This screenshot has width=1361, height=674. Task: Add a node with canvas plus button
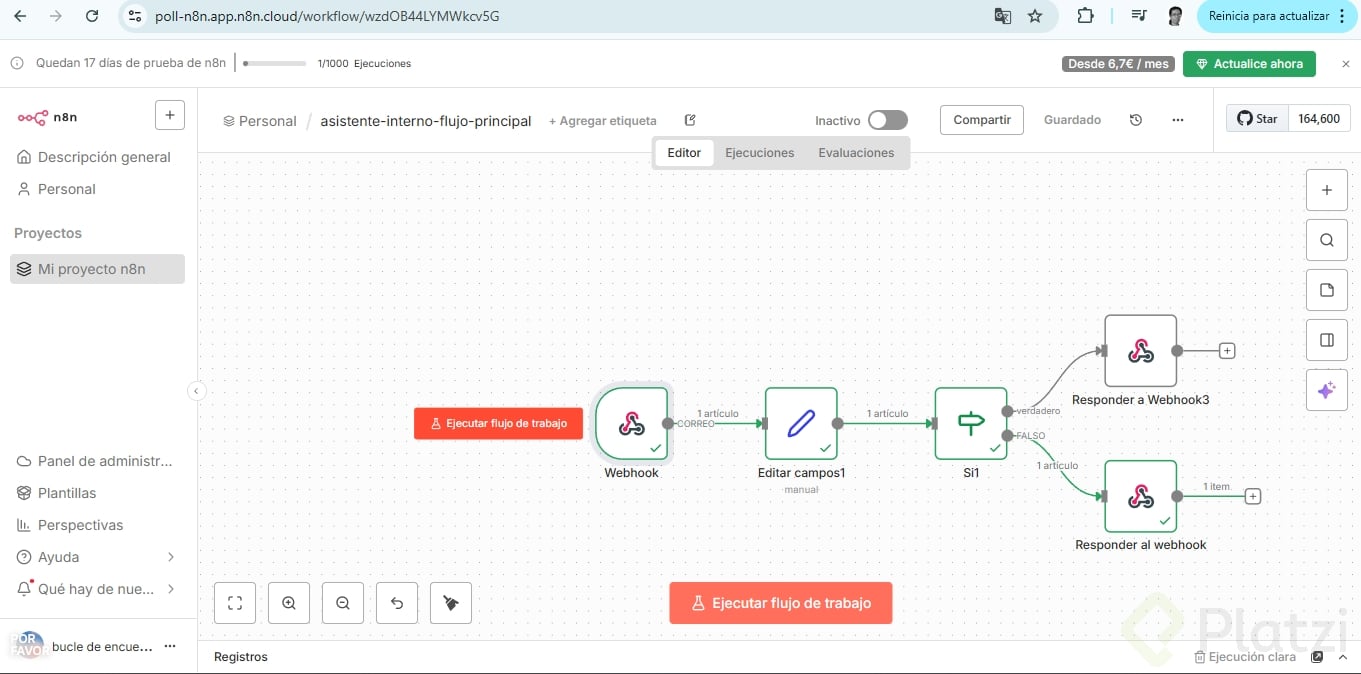click(1327, 190)
